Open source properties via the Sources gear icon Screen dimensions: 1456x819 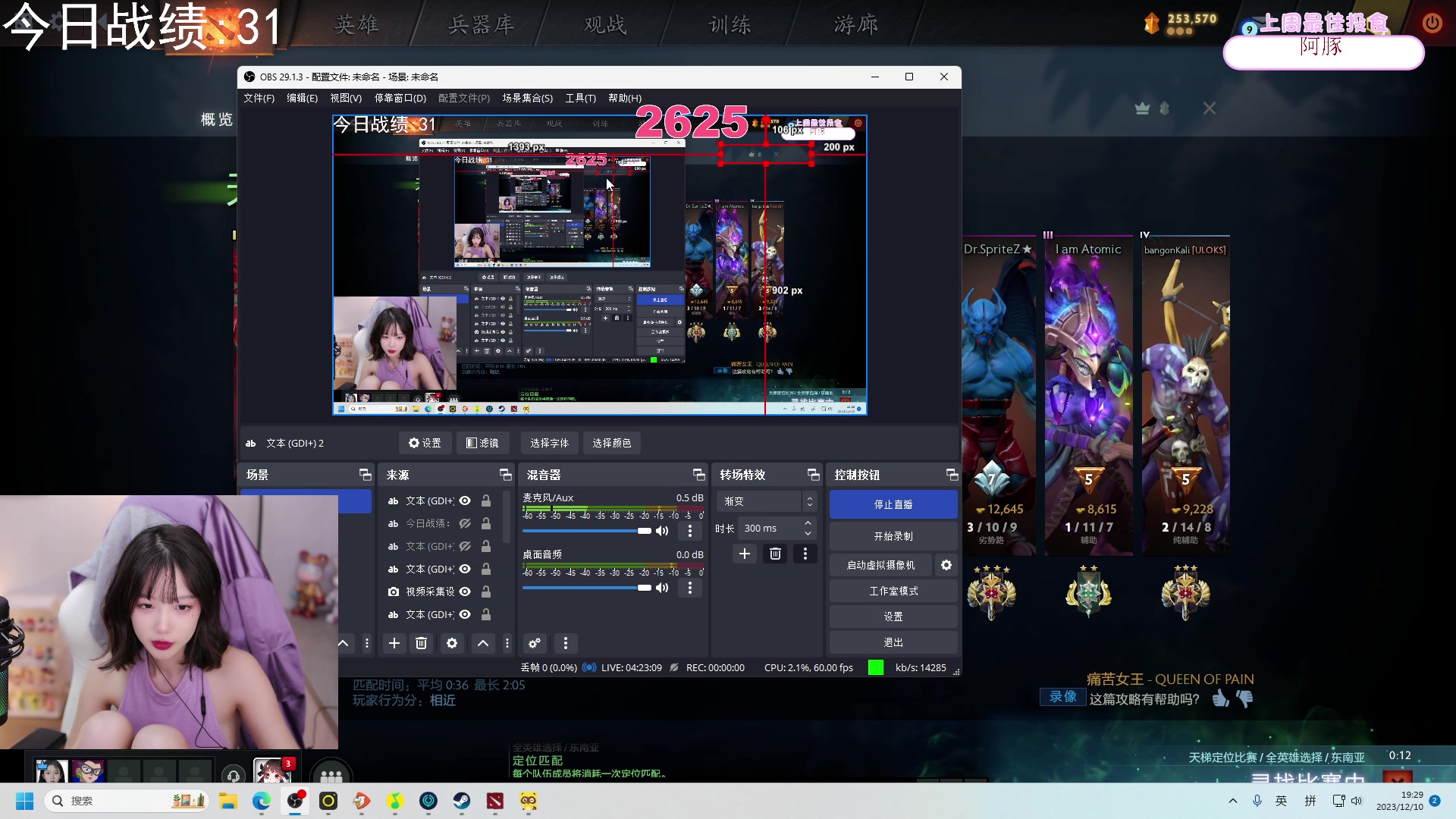point(452,643)
